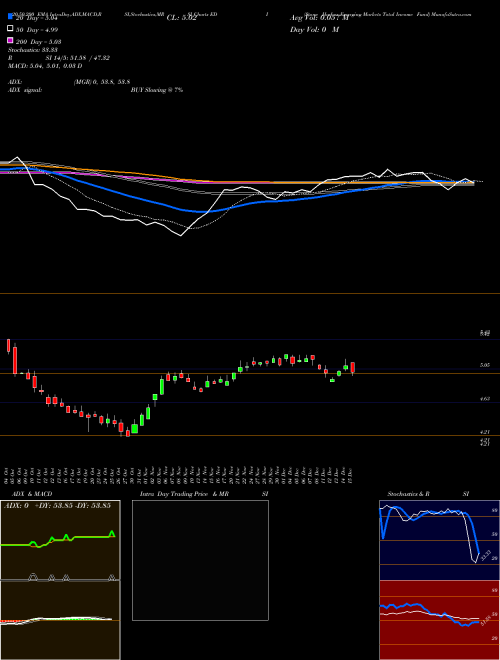Click the '(MGR) 0, 53.8, 53.8' ADX values
The width and height of the screenshot is (500, 660).
(x=101, y=82)
